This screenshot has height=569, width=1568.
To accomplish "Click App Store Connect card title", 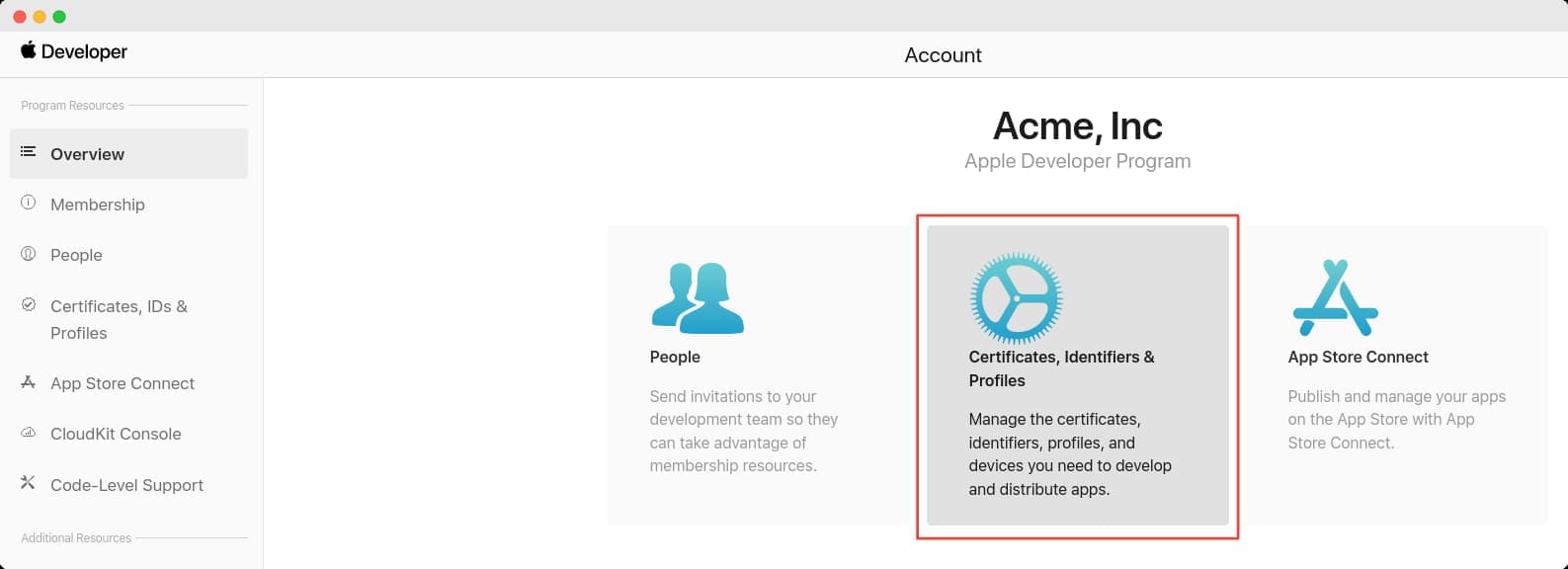I will pos(1358,357).
